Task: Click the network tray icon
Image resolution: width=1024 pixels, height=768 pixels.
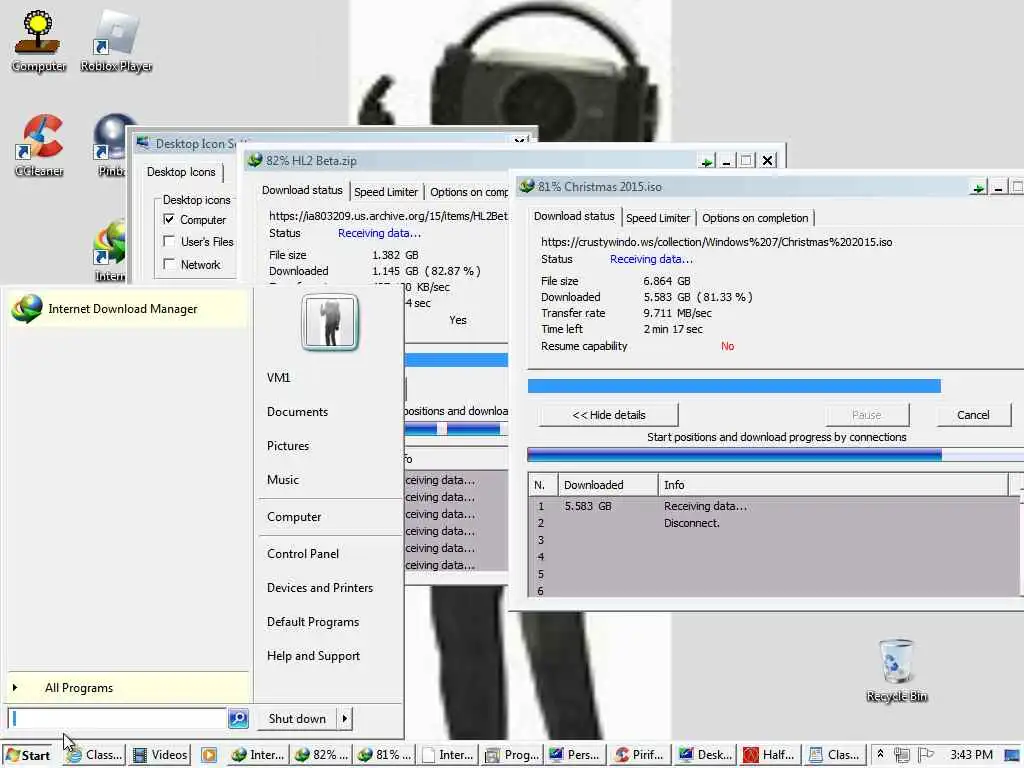Action: point(902,755)
